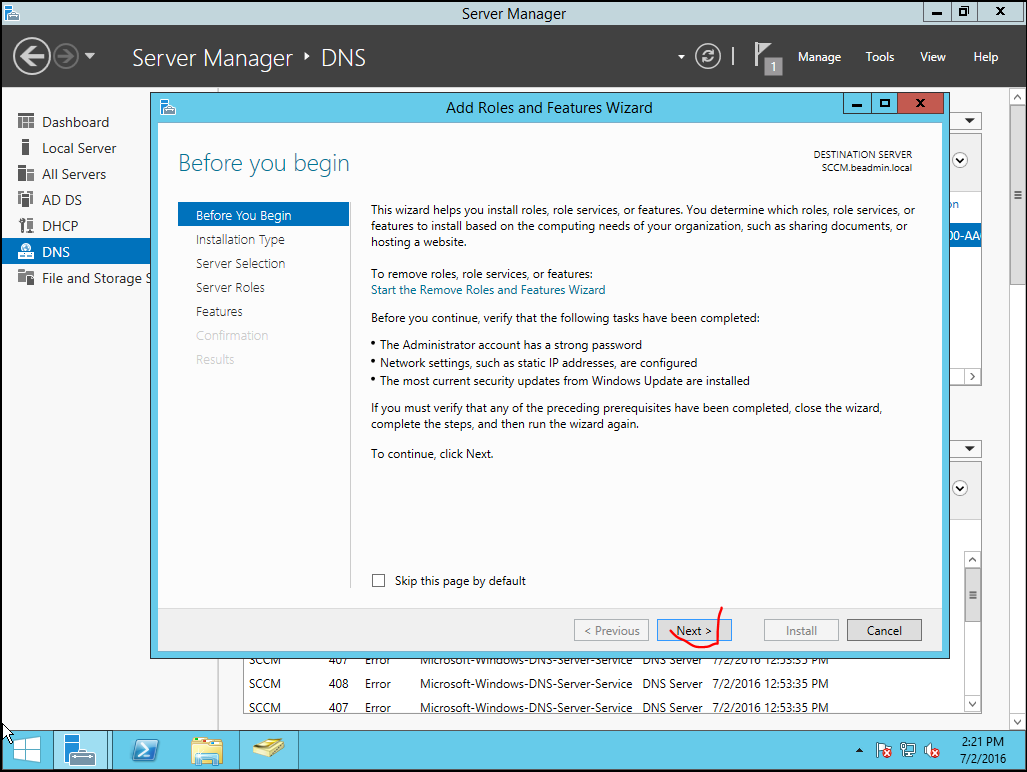This screenshot has height=772, width=1027.
Task: Click network status tray icon
Action: (x=908, y=750)
